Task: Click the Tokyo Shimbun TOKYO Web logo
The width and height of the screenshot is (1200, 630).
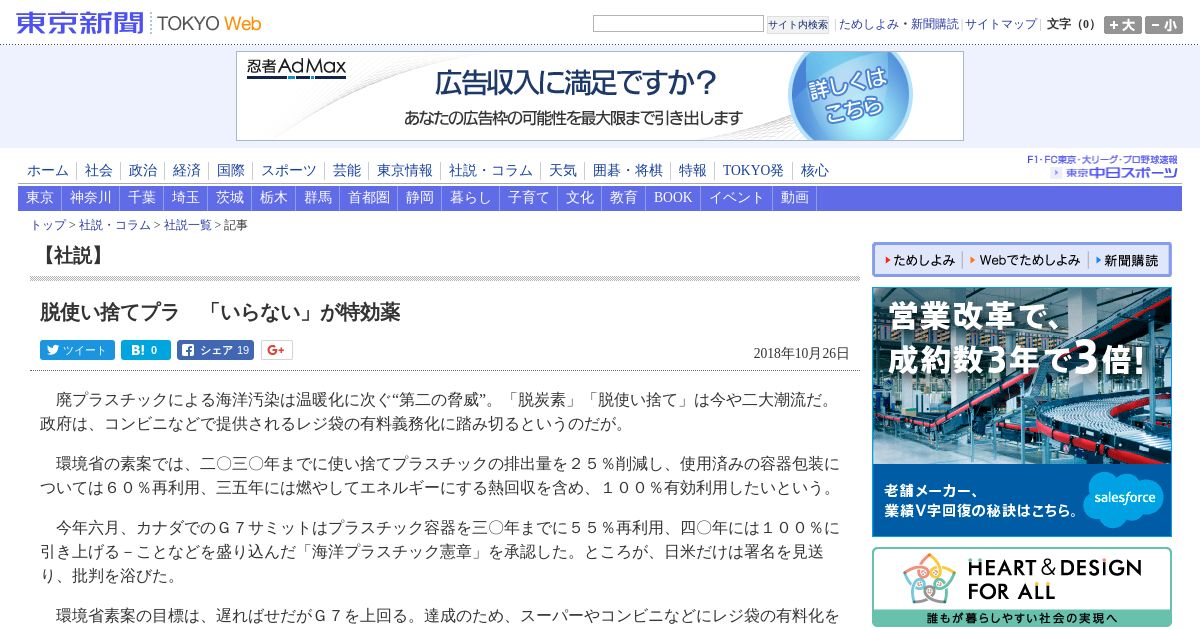Action: (x=139, y=23)
